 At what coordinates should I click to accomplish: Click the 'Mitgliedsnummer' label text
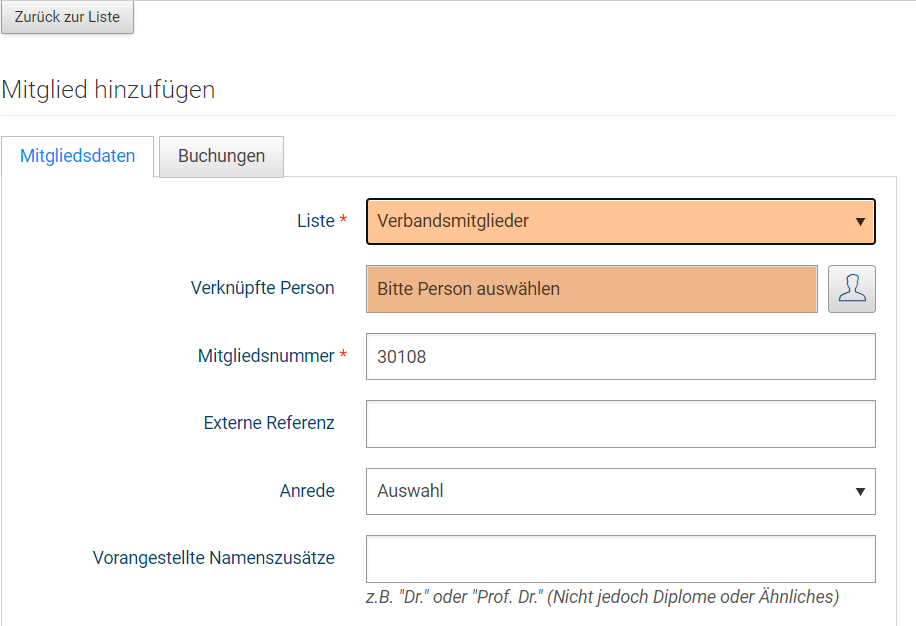click(x=265, y=355)
